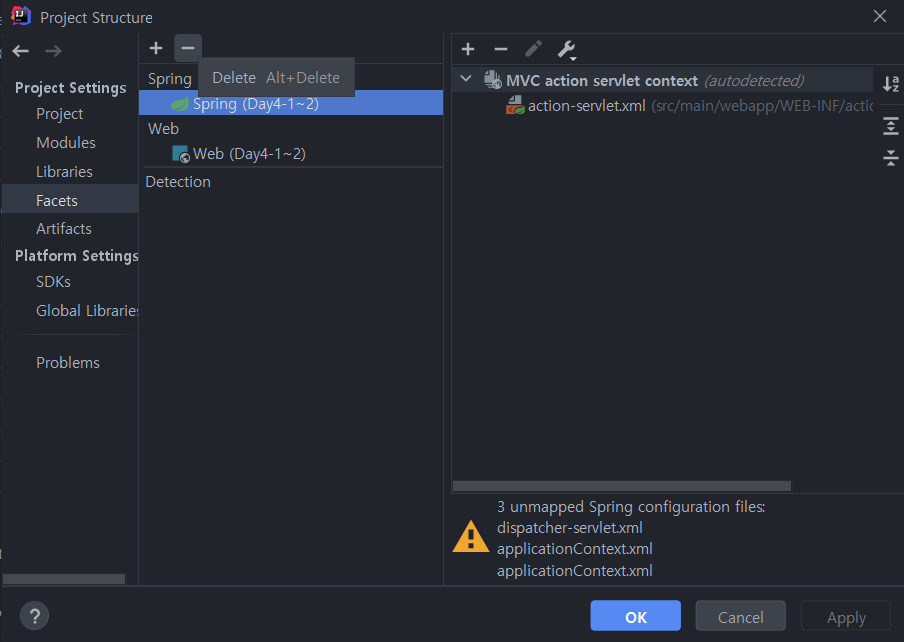The height and width of the screenshot is (642, 904).
Task: Click dispatcher-servlet.xml in unmapped files list
Action: click(x=570, y=528)
